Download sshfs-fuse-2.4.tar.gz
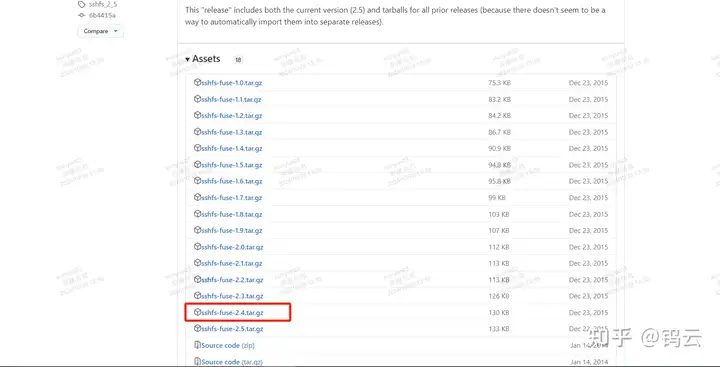Viewport: 720px width, 367px height. (232, 313)
